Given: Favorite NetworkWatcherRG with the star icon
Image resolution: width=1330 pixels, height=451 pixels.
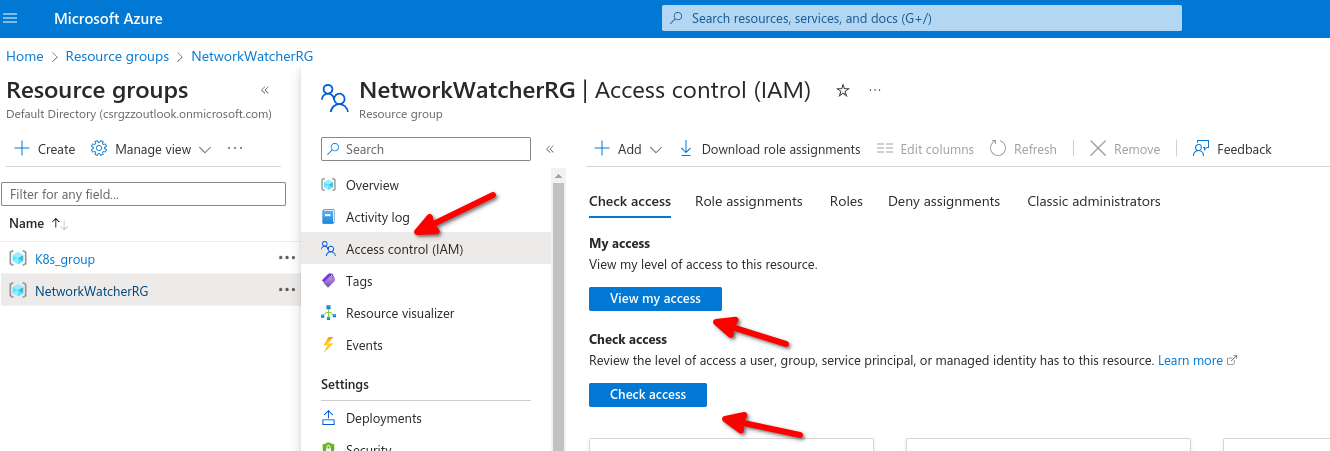Looking at the screenshot, I should click(843, 91).
